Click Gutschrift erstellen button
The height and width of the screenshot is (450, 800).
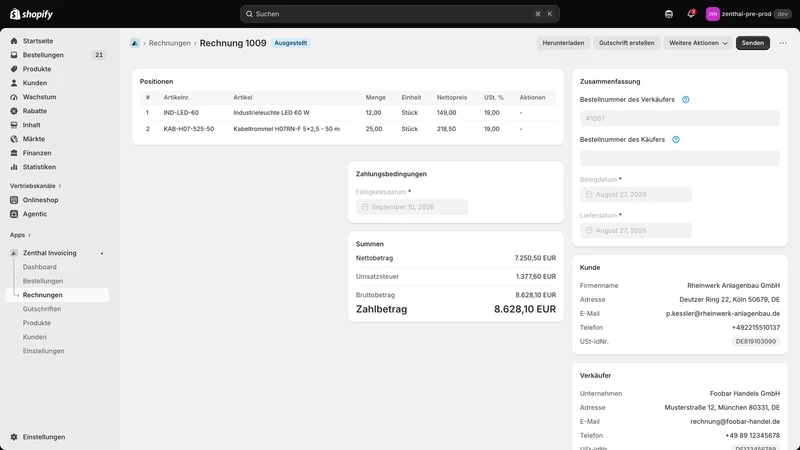coord(627,43)
